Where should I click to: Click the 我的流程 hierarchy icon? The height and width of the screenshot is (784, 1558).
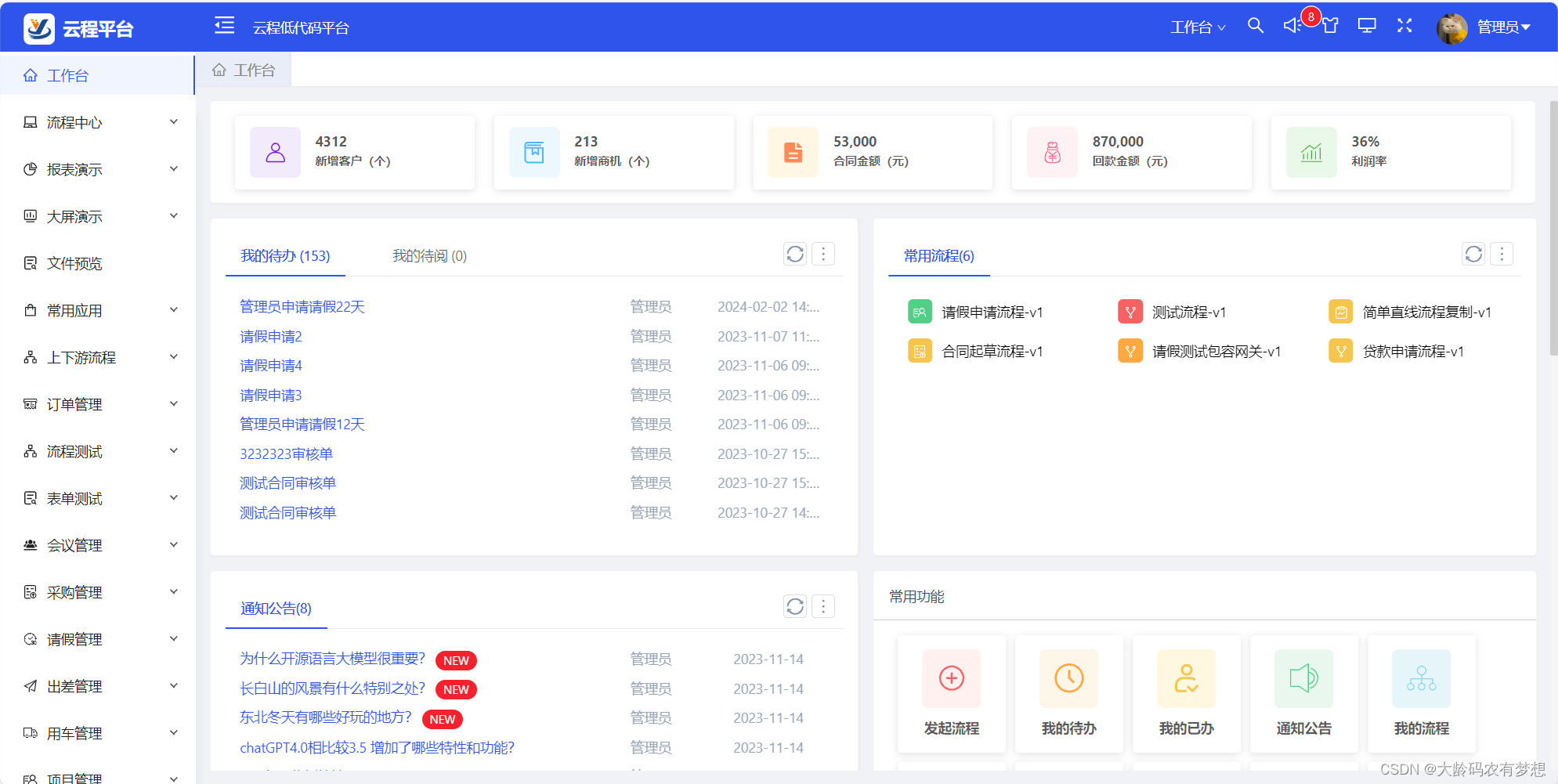[x=1422, y=678]
